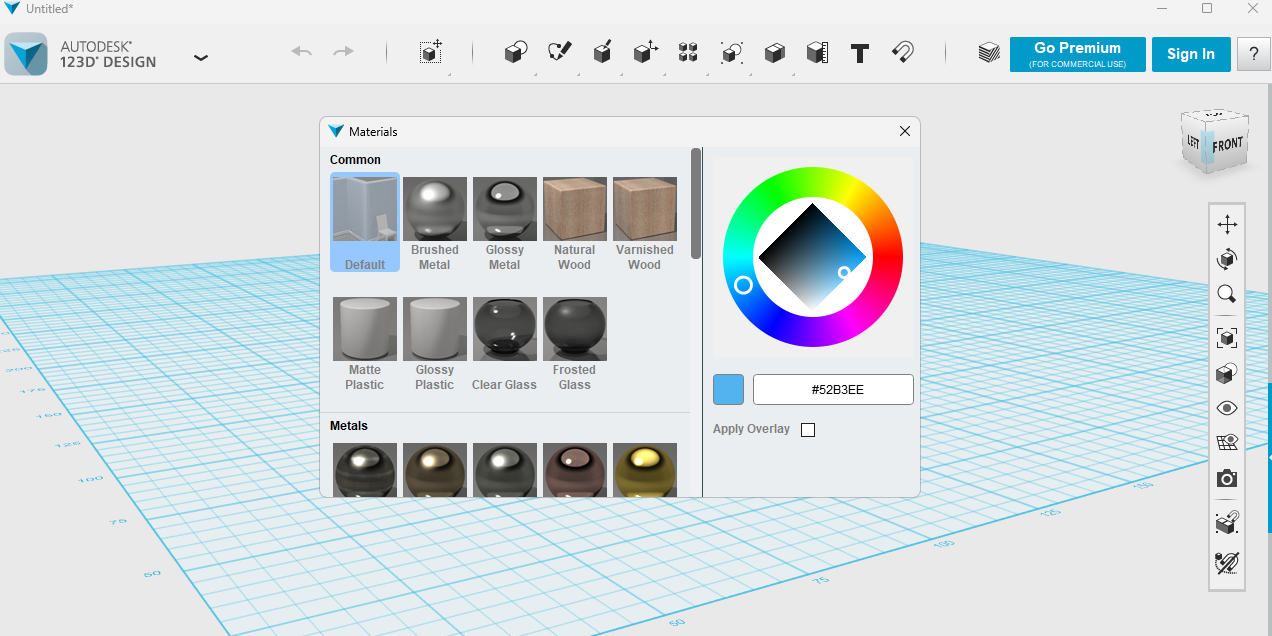The width and height of the screenshot is (1272, 636).
Task: Click the blue color swatch preview
Action: (728, 390)
